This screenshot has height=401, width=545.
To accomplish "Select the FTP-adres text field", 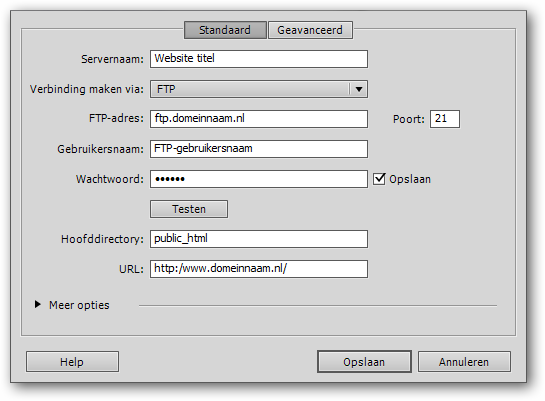I will click(259, 119).
